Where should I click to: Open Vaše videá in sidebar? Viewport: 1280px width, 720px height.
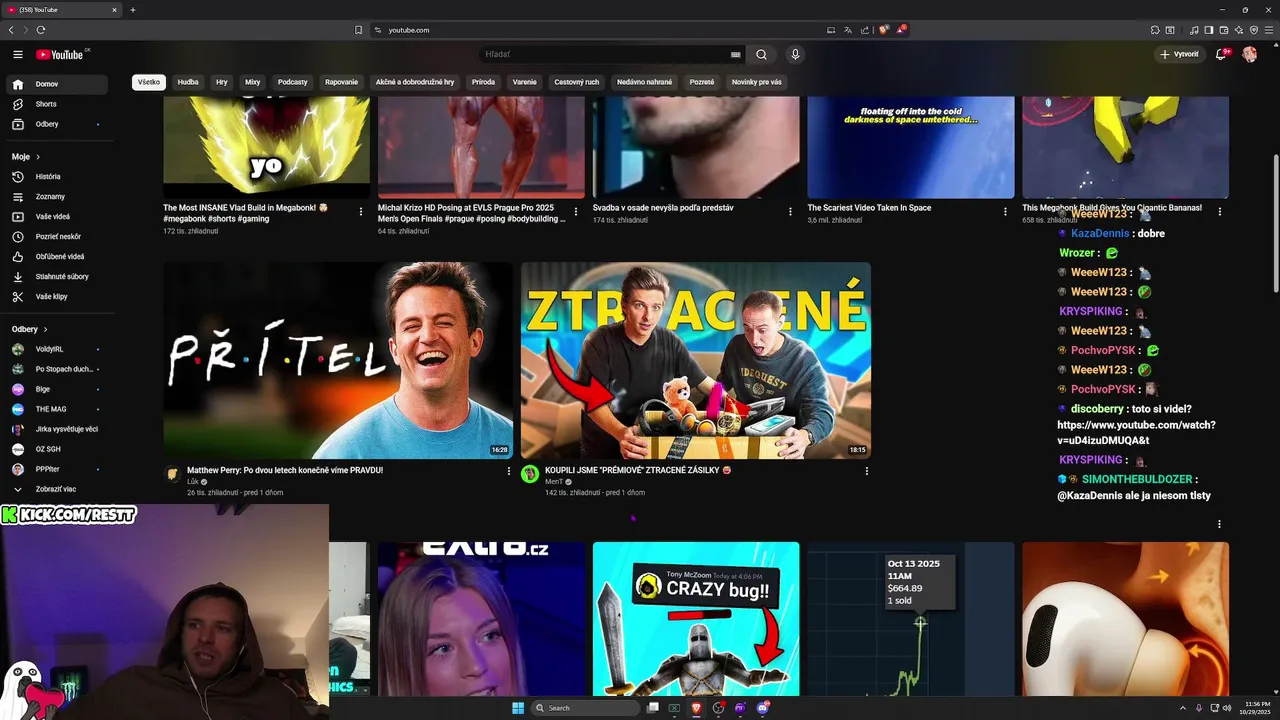(56, 216)
